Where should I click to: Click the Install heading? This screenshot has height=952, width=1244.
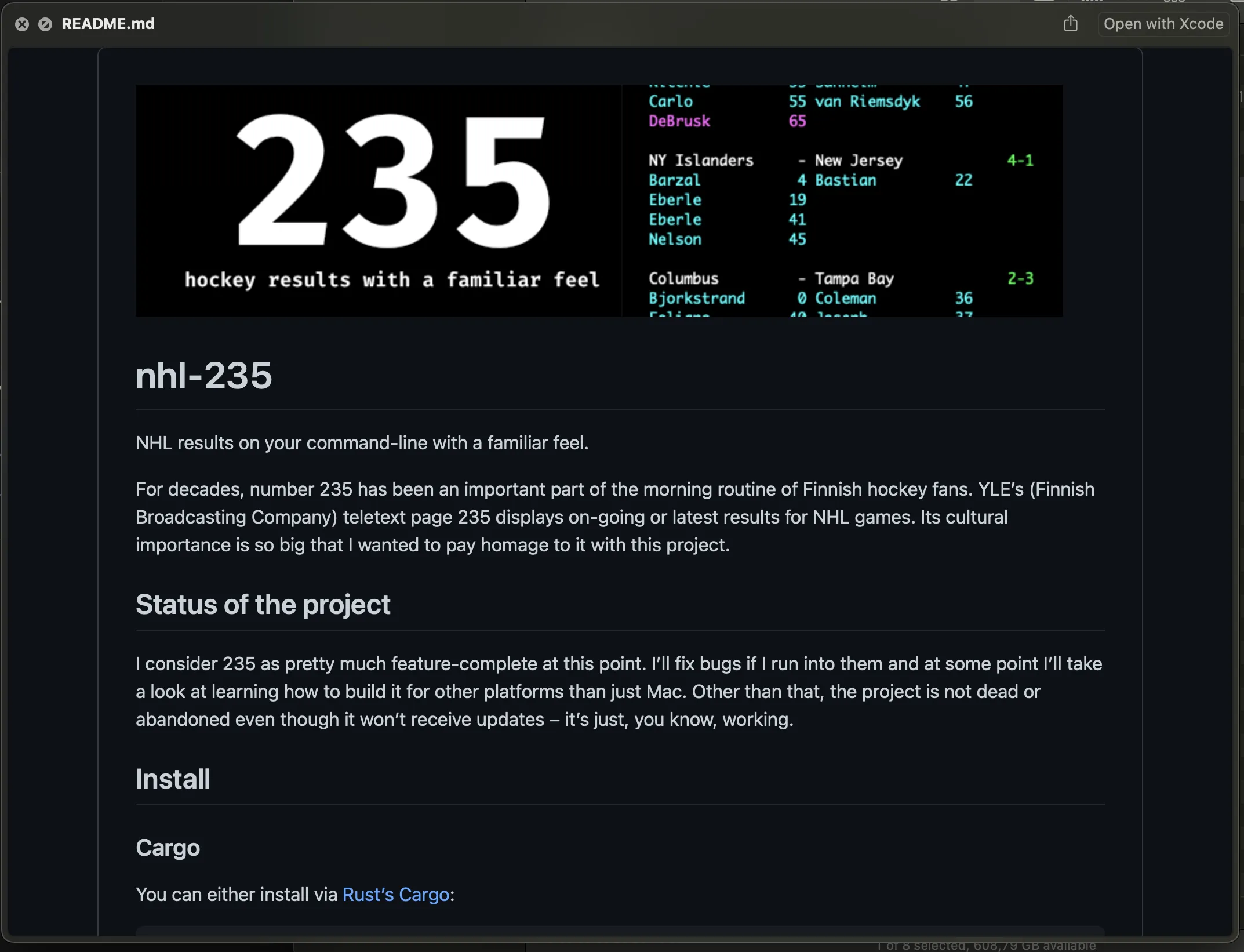point(173,779)
